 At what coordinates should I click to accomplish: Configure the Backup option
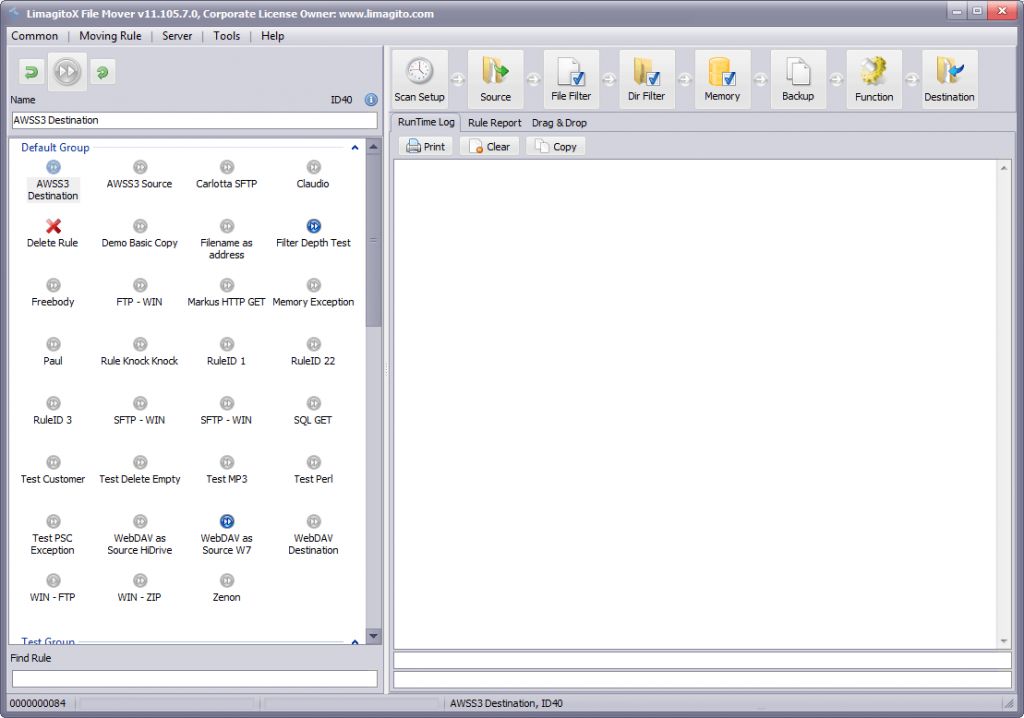pos(797,78)
